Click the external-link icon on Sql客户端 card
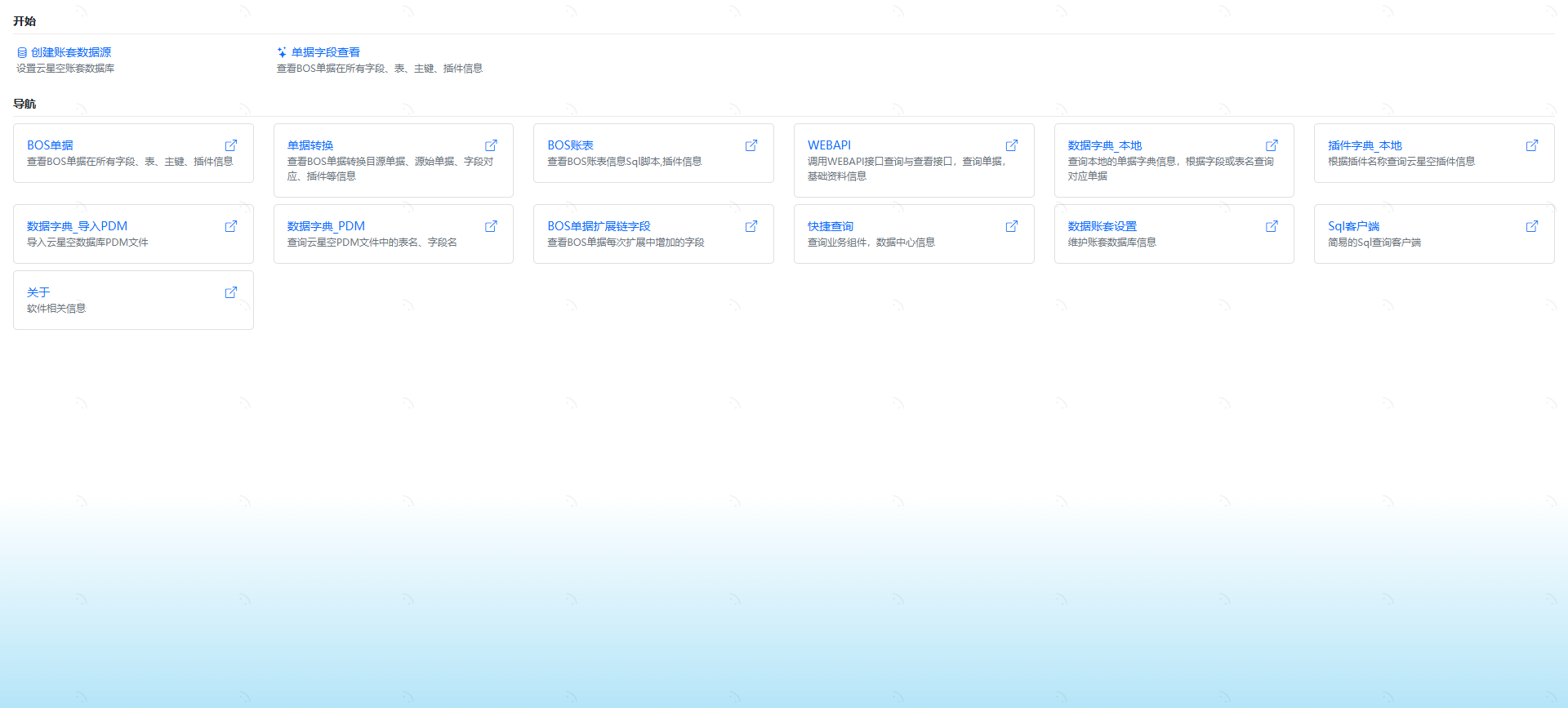 1532,226
